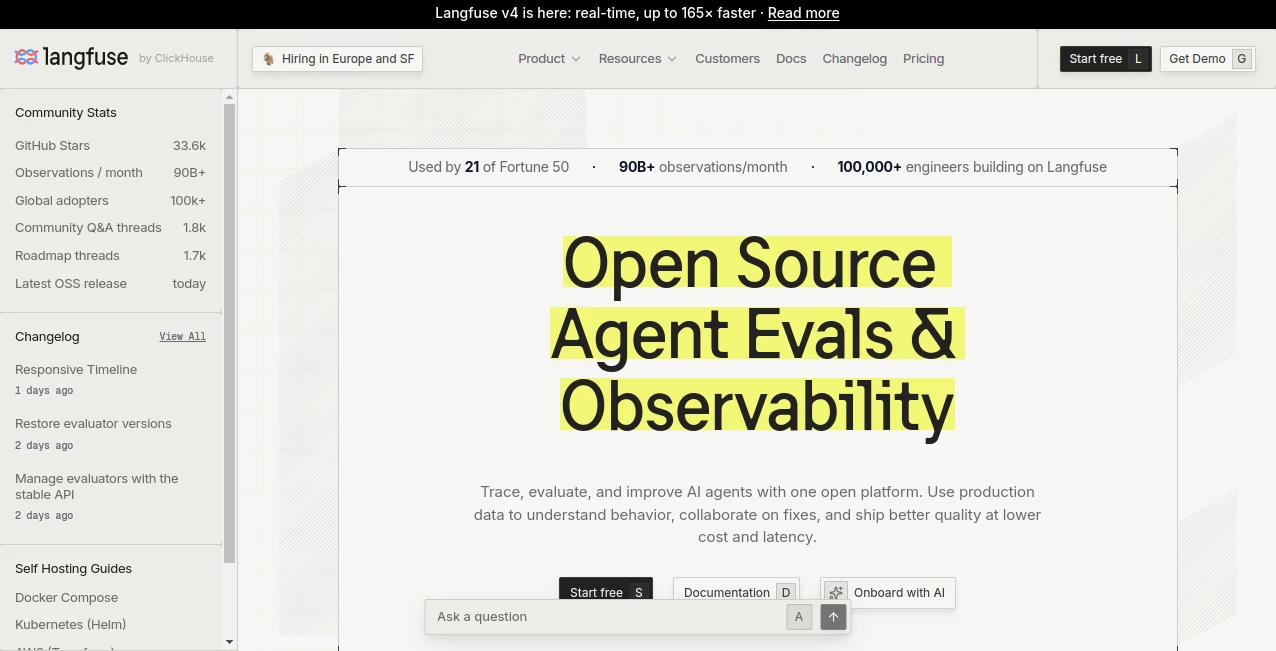Click the Community Stats heading
The height and width of the screenshot is (651, 1276).
(66, 113)
